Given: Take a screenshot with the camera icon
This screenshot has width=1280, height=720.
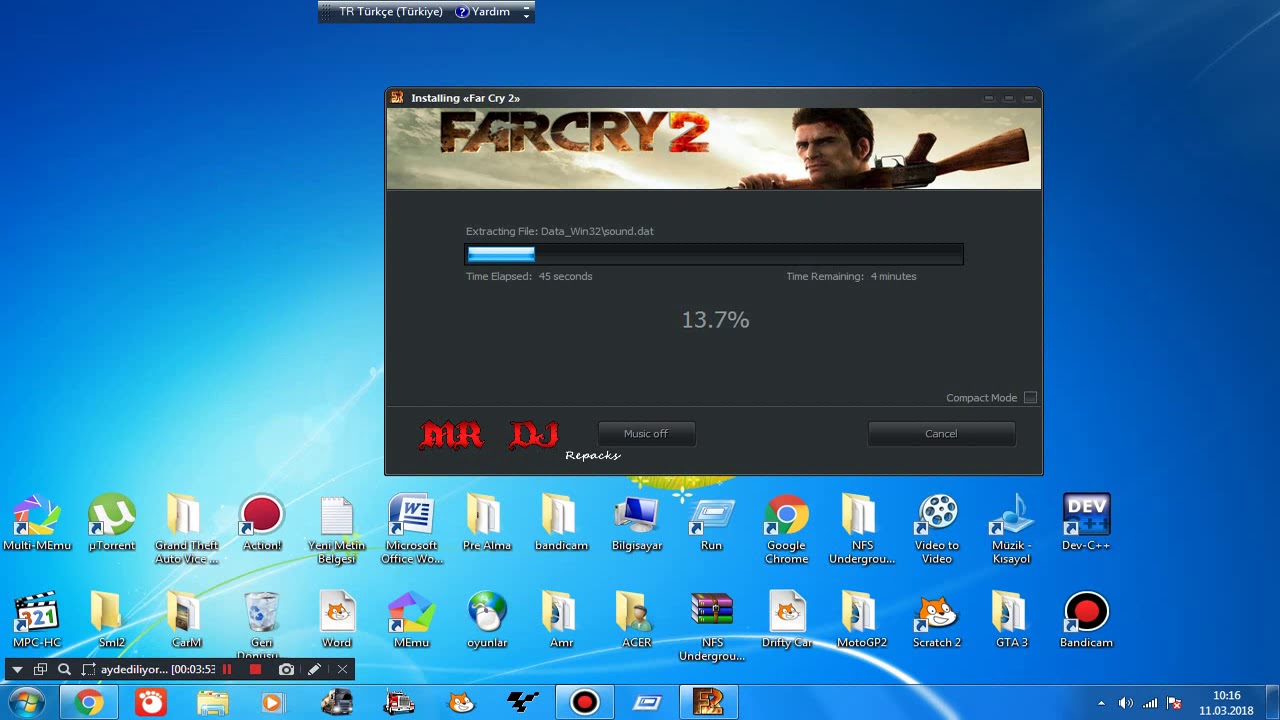Looking at the screenshot, I should point(286,669).
